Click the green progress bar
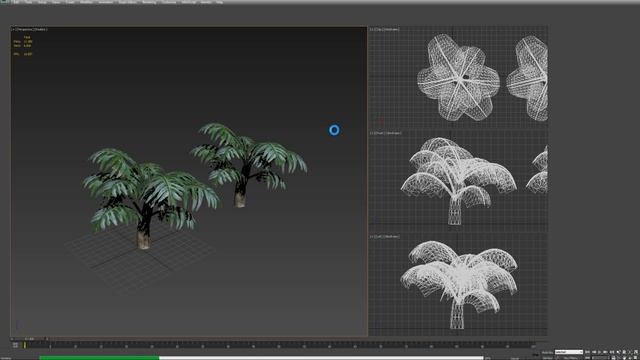This screenshot has width=640, height=360. pos(99,358)
